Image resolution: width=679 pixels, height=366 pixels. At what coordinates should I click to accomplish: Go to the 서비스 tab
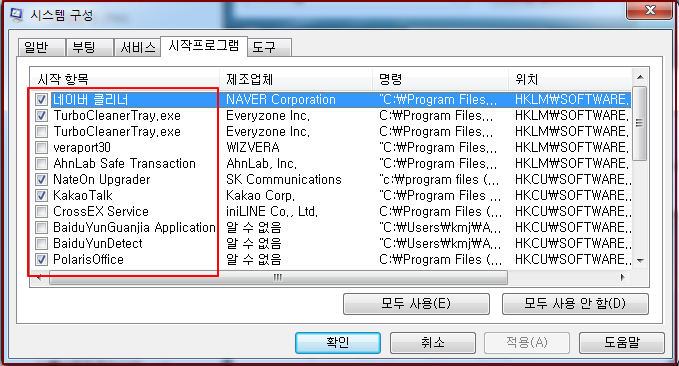point(137,47)
